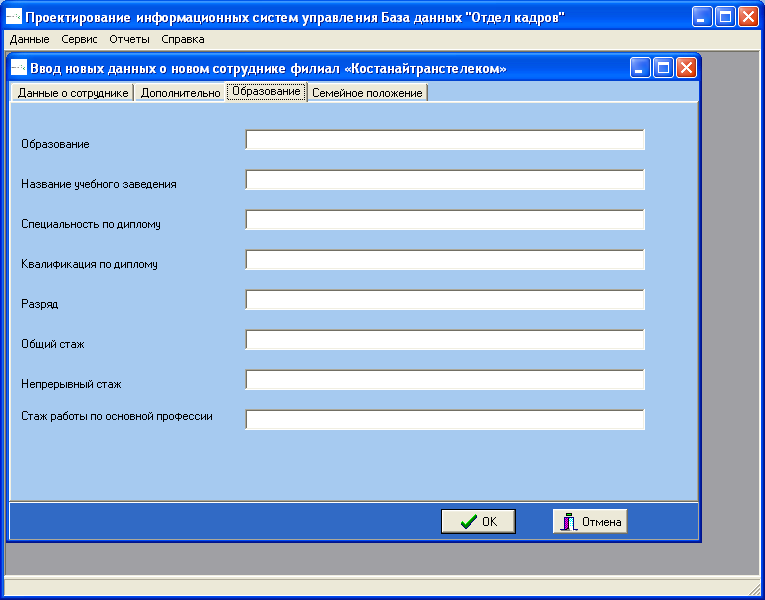Screen dimensions: 765x600
Task: Close the main Отдел кадров window
Action: [x=748, y=17]
